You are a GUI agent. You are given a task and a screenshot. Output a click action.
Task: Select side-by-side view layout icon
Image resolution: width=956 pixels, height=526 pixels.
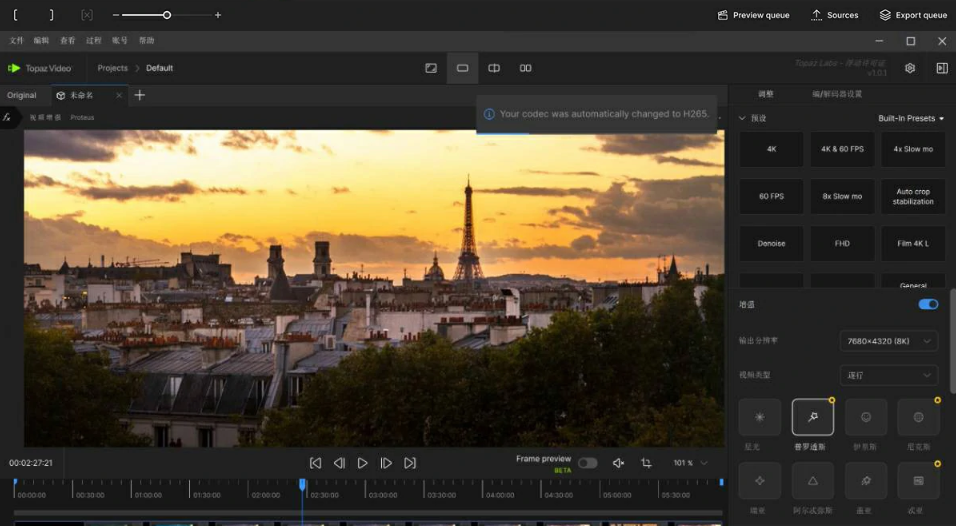[x=525, y=68]
